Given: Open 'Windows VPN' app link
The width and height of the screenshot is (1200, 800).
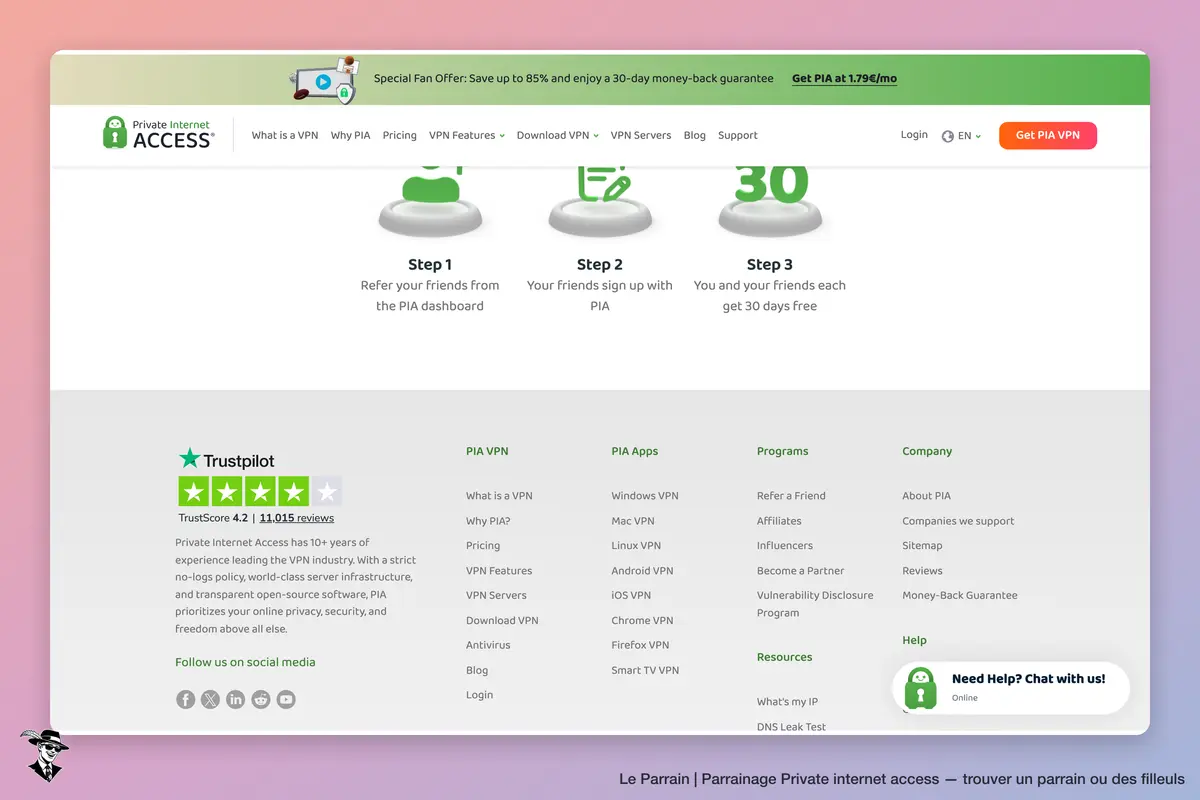Looking at the screenshot, I should coord(645,496).
